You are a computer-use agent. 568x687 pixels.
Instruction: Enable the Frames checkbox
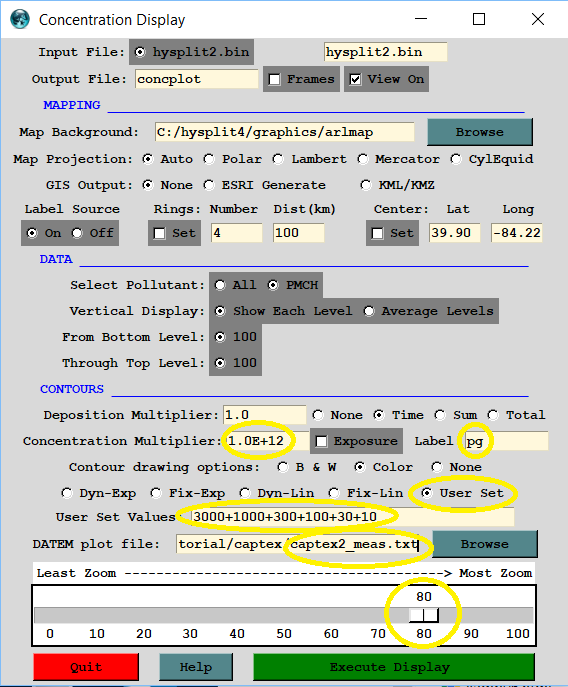(x=274, y=79)
